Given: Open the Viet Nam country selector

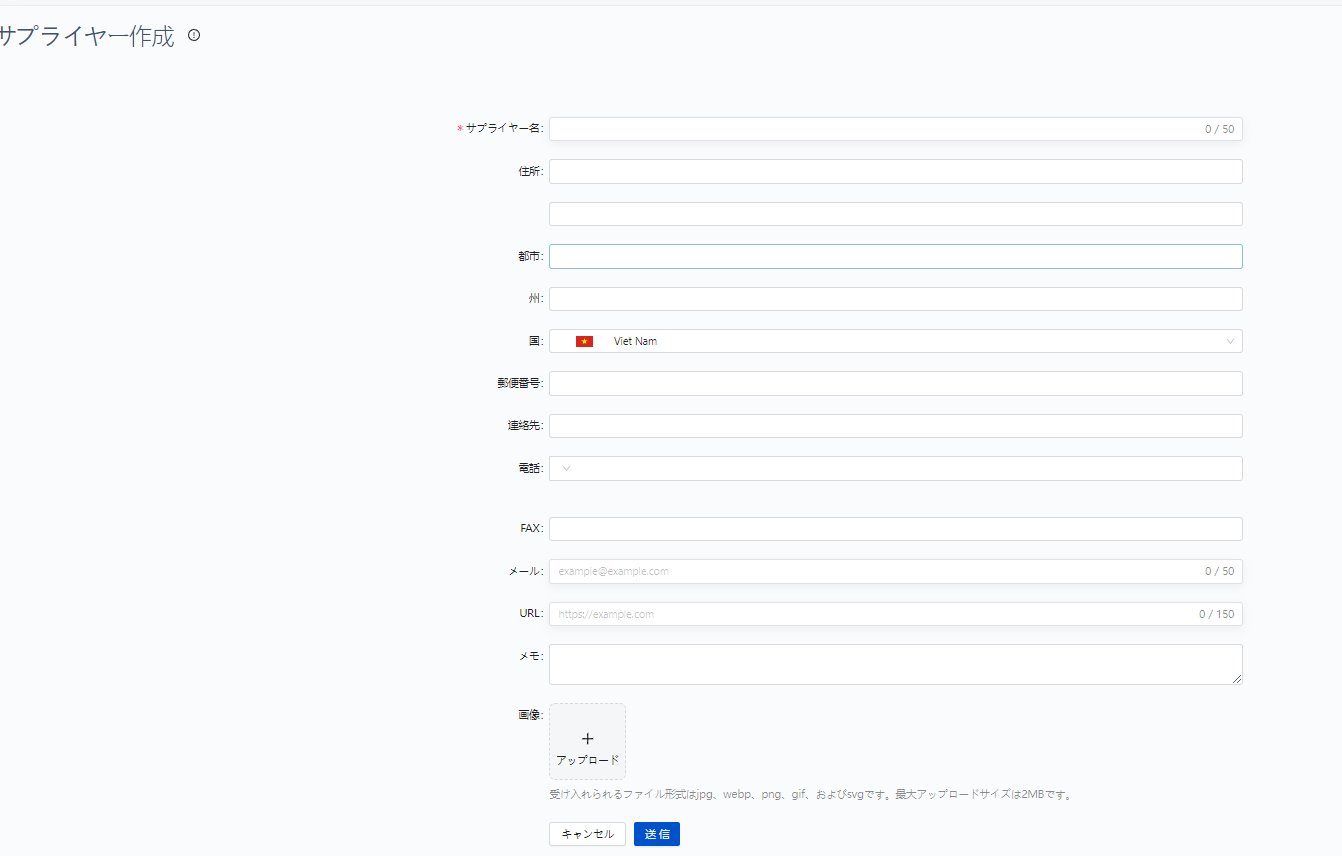Looking at the screenshot, I should (x=895, y=342).
